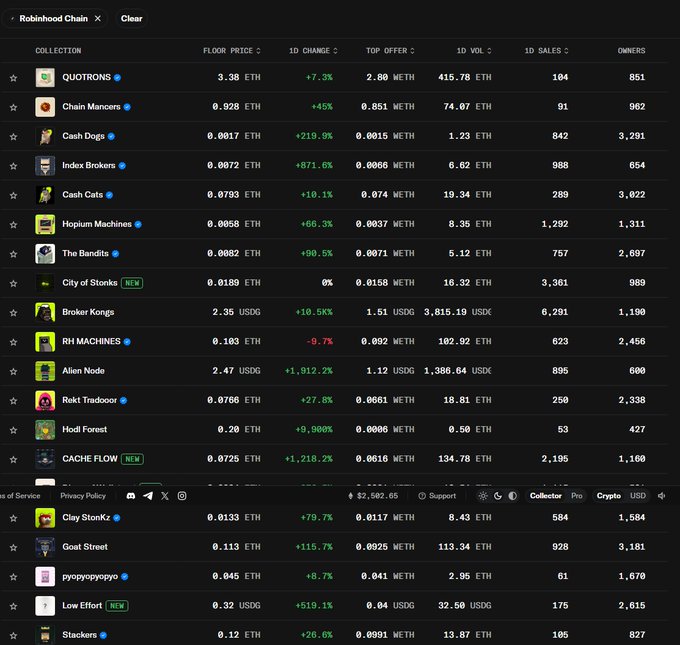Switch to light theme sun icon

click(483, 496)
